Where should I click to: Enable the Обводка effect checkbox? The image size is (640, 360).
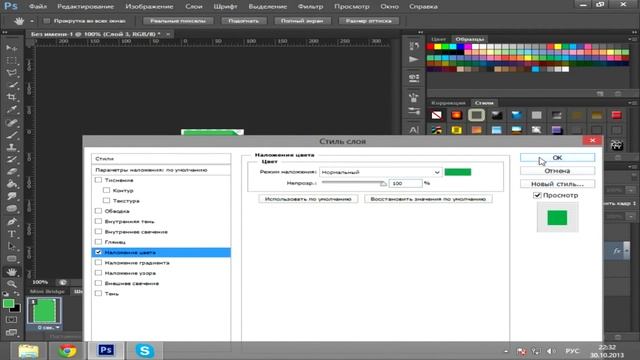(x=98, y=211)
